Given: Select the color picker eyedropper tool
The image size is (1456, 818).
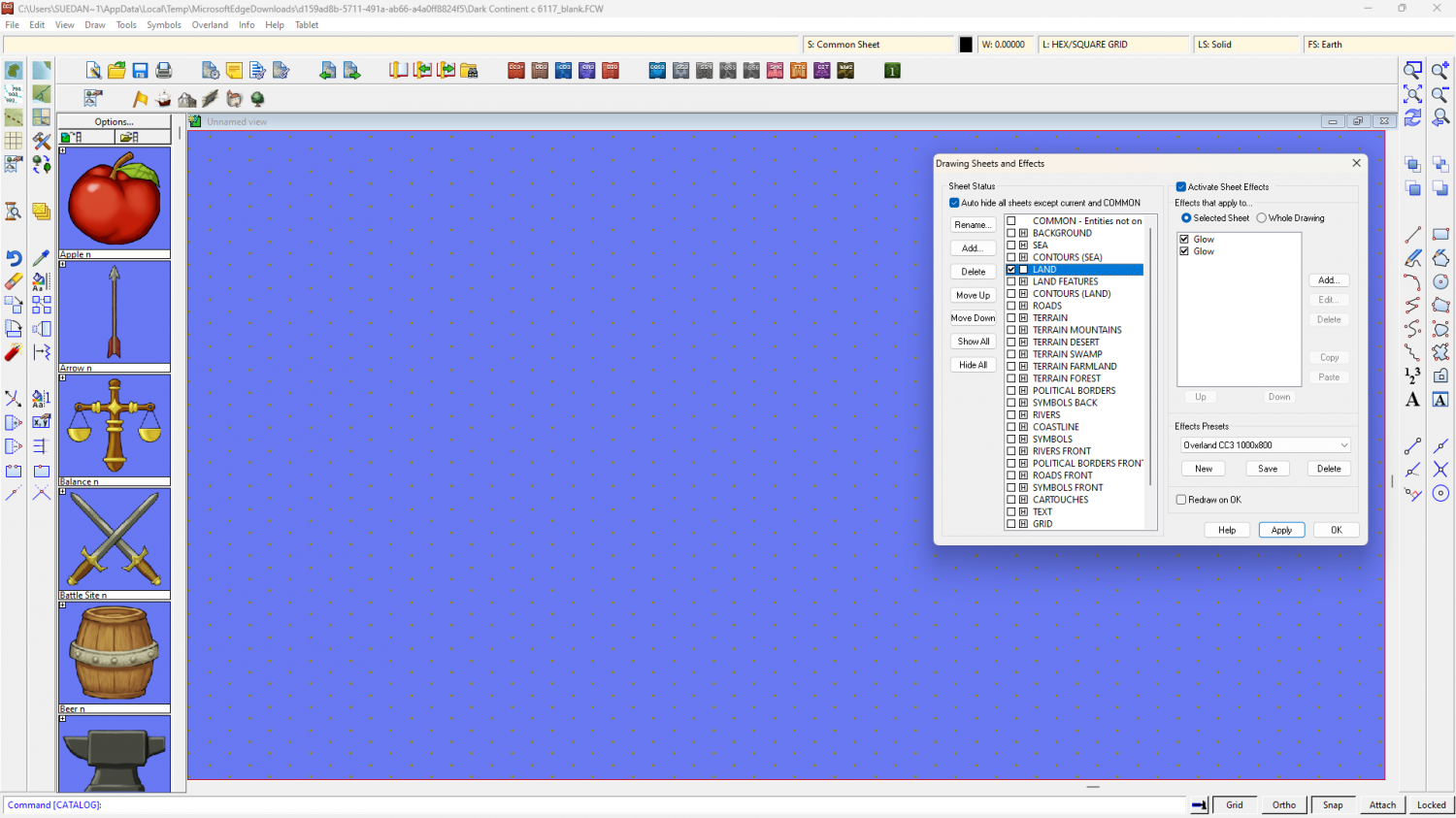Looking at the screenshot, I should tap(41, 258).
